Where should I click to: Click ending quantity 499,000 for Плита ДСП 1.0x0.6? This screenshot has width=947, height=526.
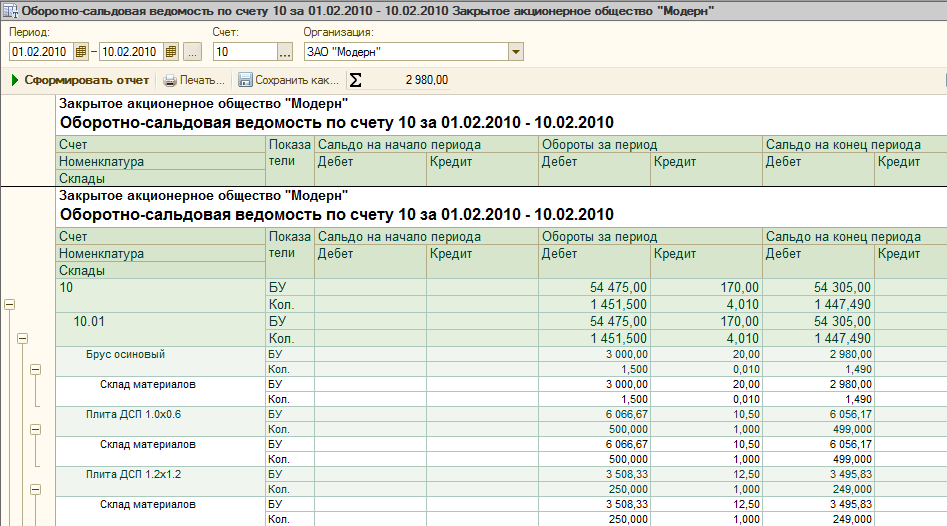click(x=818, y=429)
